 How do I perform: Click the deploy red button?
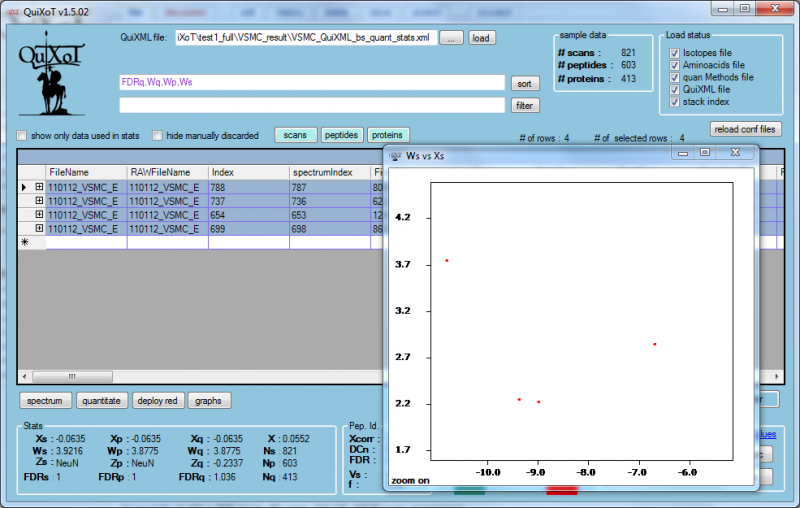pos(156,401)
